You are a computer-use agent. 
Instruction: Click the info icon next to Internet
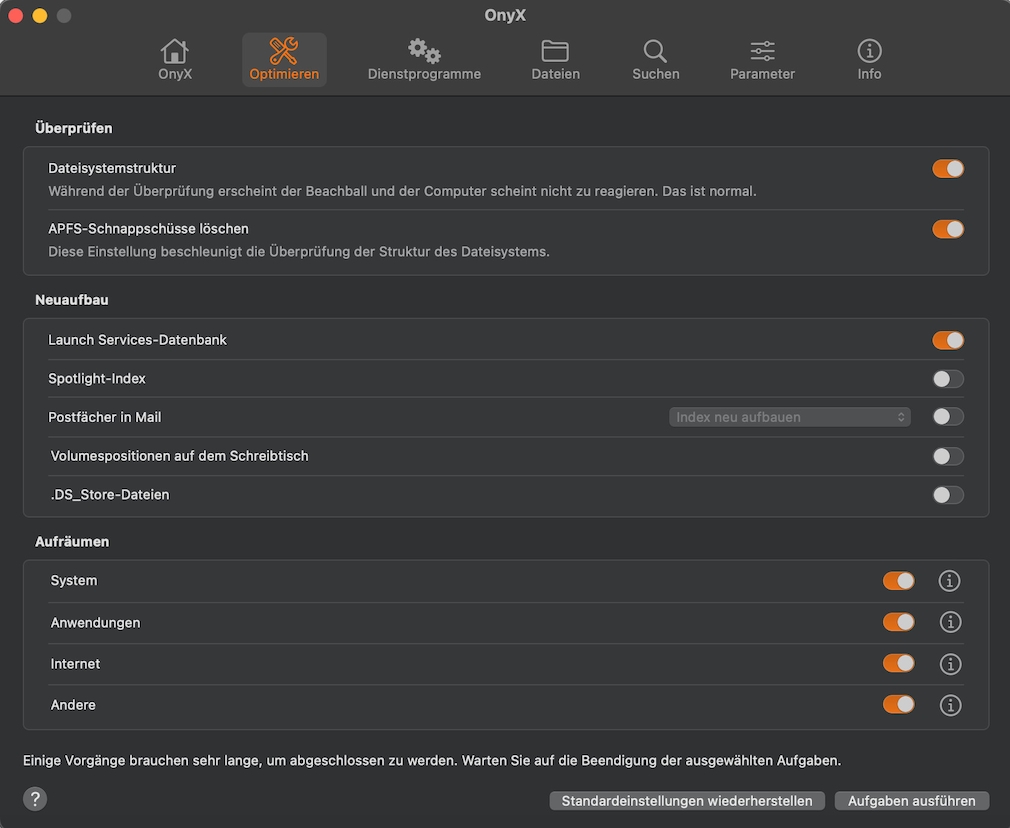pos(949,663)
